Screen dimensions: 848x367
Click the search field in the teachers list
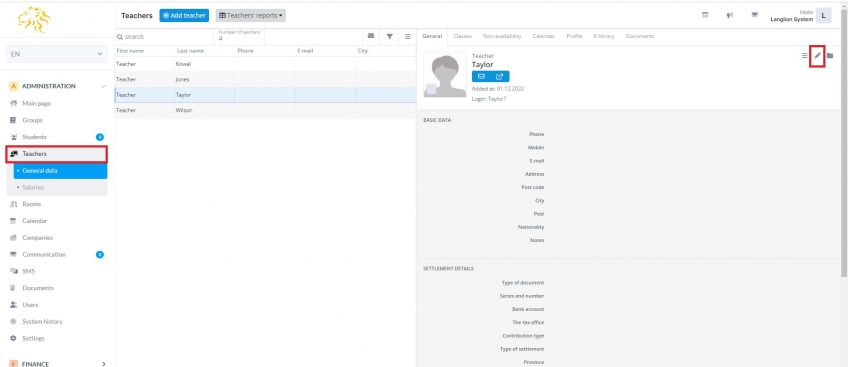coord(165,37)
